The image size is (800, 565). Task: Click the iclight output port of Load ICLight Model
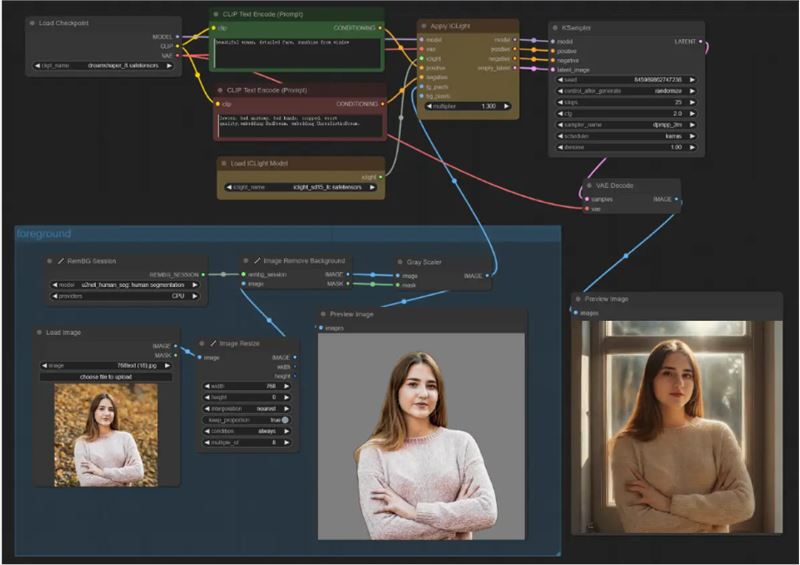pos(381,177)
